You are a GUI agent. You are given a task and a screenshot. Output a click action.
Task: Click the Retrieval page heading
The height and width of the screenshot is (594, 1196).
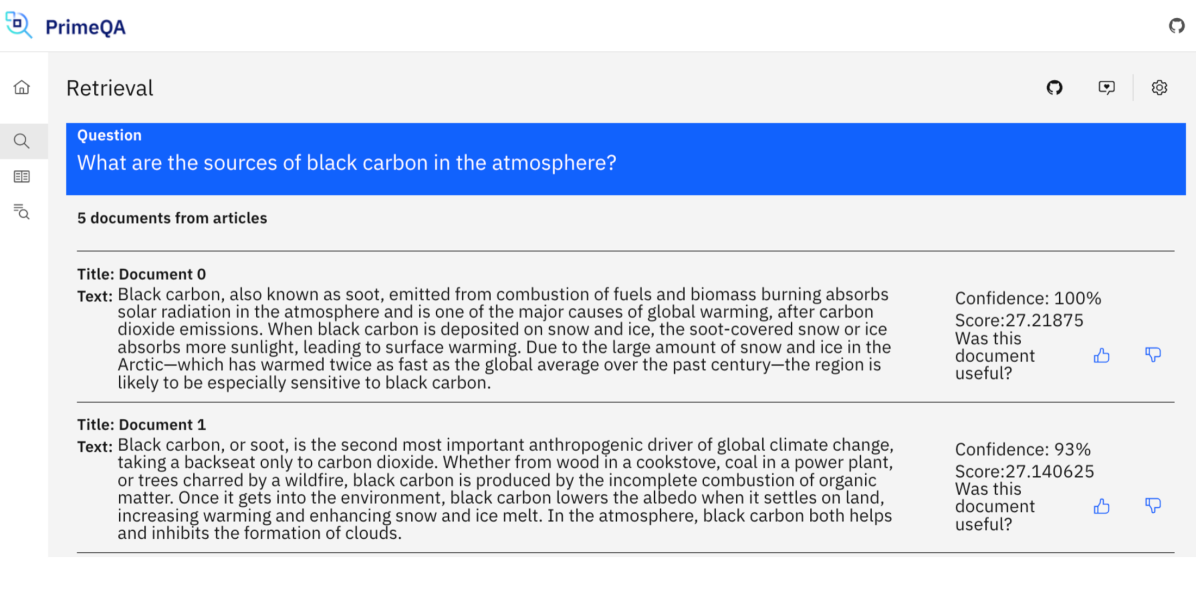pos(110,88)
